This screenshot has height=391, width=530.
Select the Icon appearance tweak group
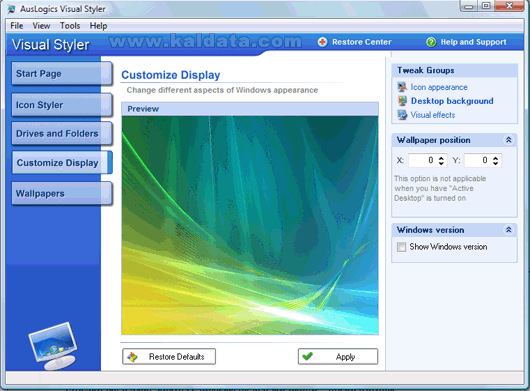pos(439,87)
